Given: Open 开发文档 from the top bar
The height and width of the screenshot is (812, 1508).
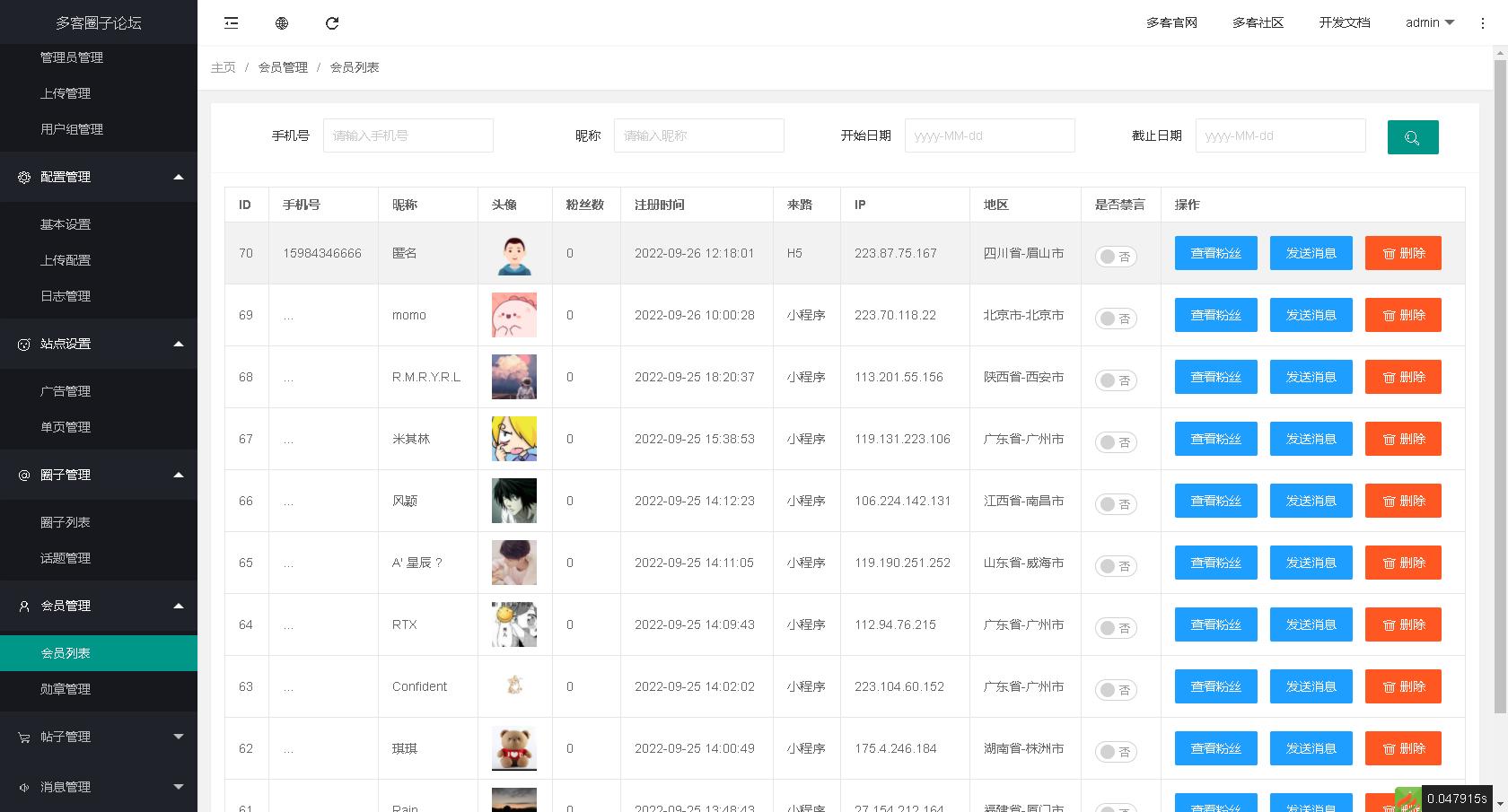Looking at the screenshot, I should click(x=1344, y=22).
